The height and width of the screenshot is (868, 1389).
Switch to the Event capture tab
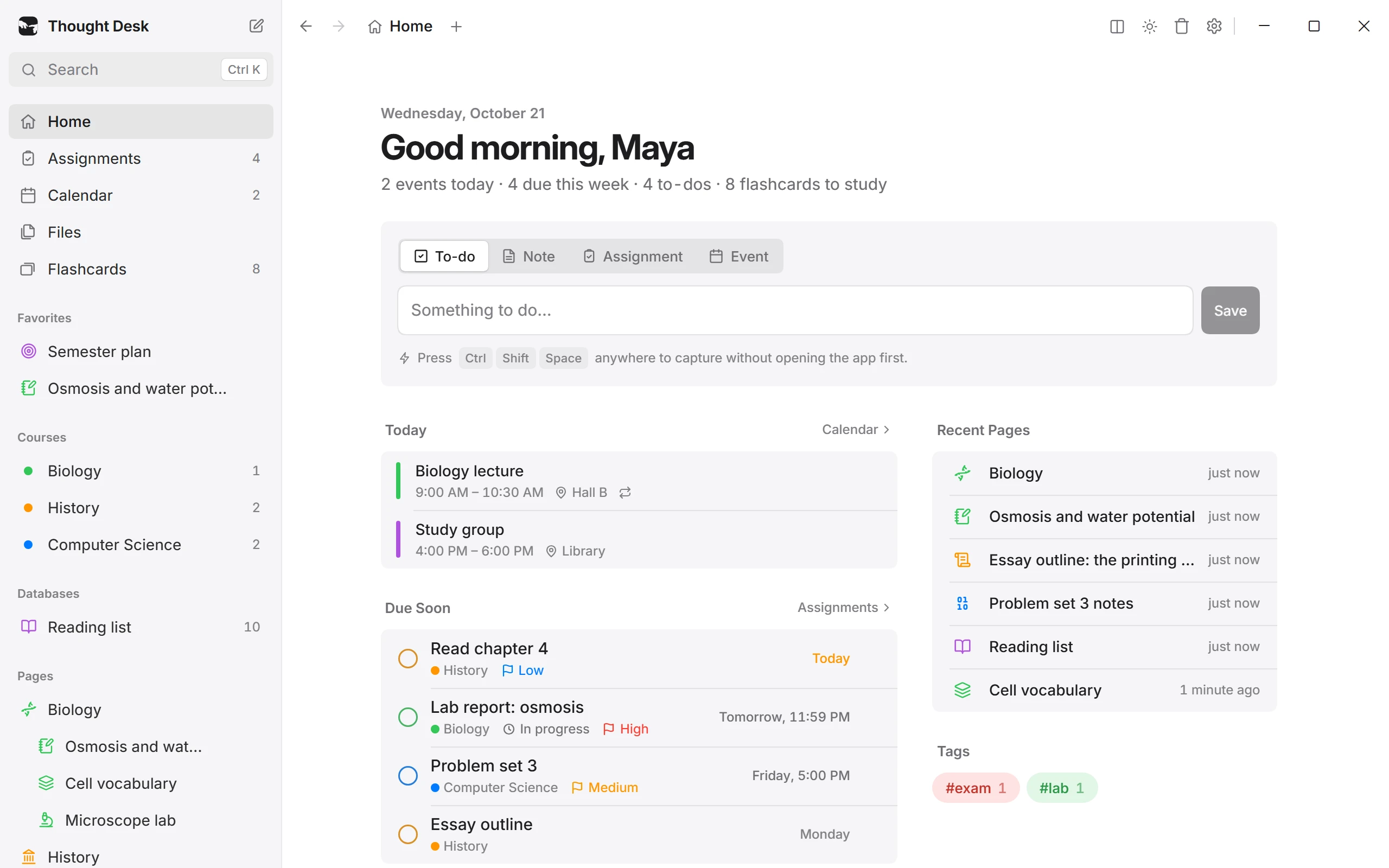(x=738, y=256)
